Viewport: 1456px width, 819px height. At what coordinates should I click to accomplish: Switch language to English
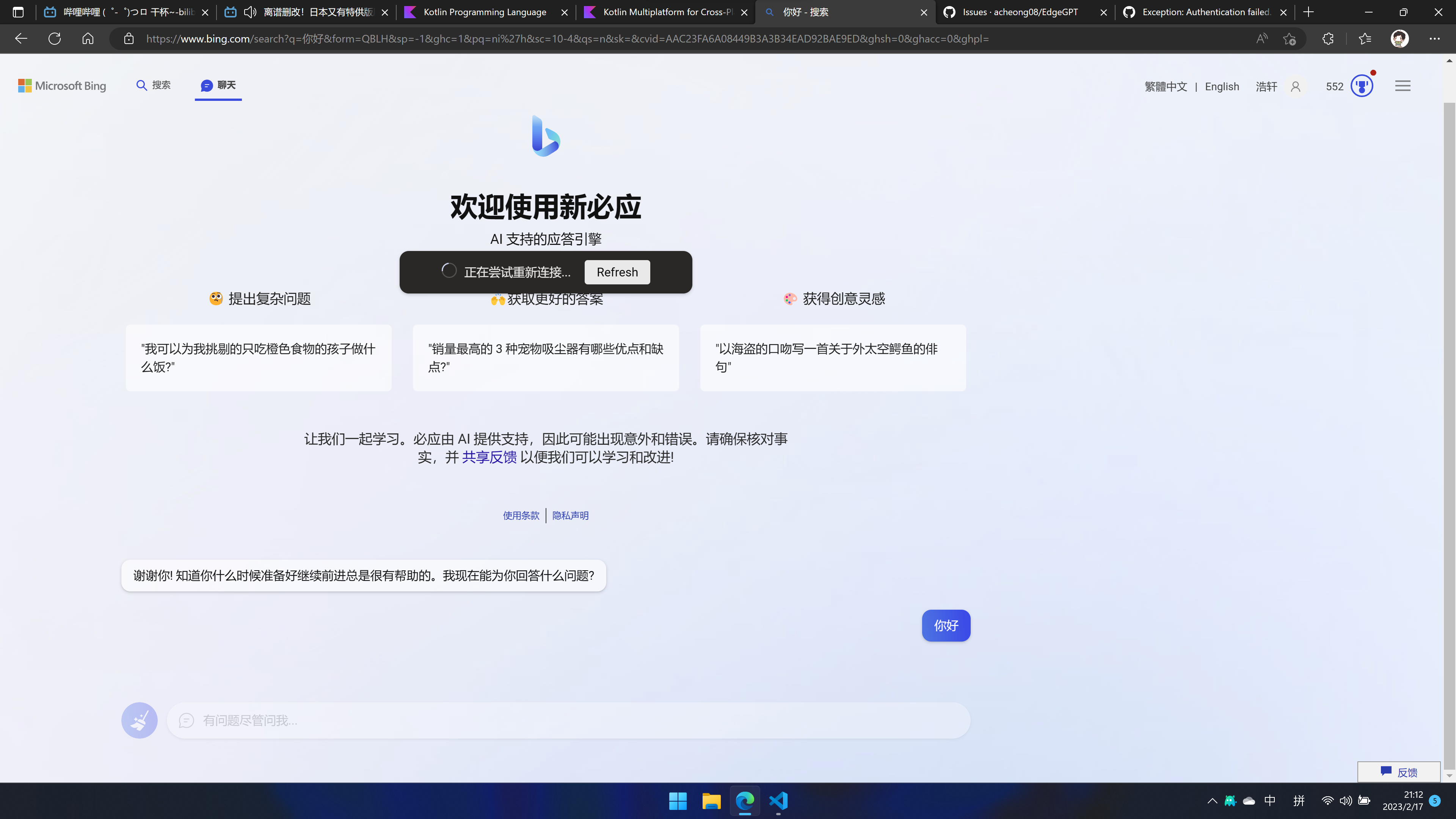[1222, 86]
